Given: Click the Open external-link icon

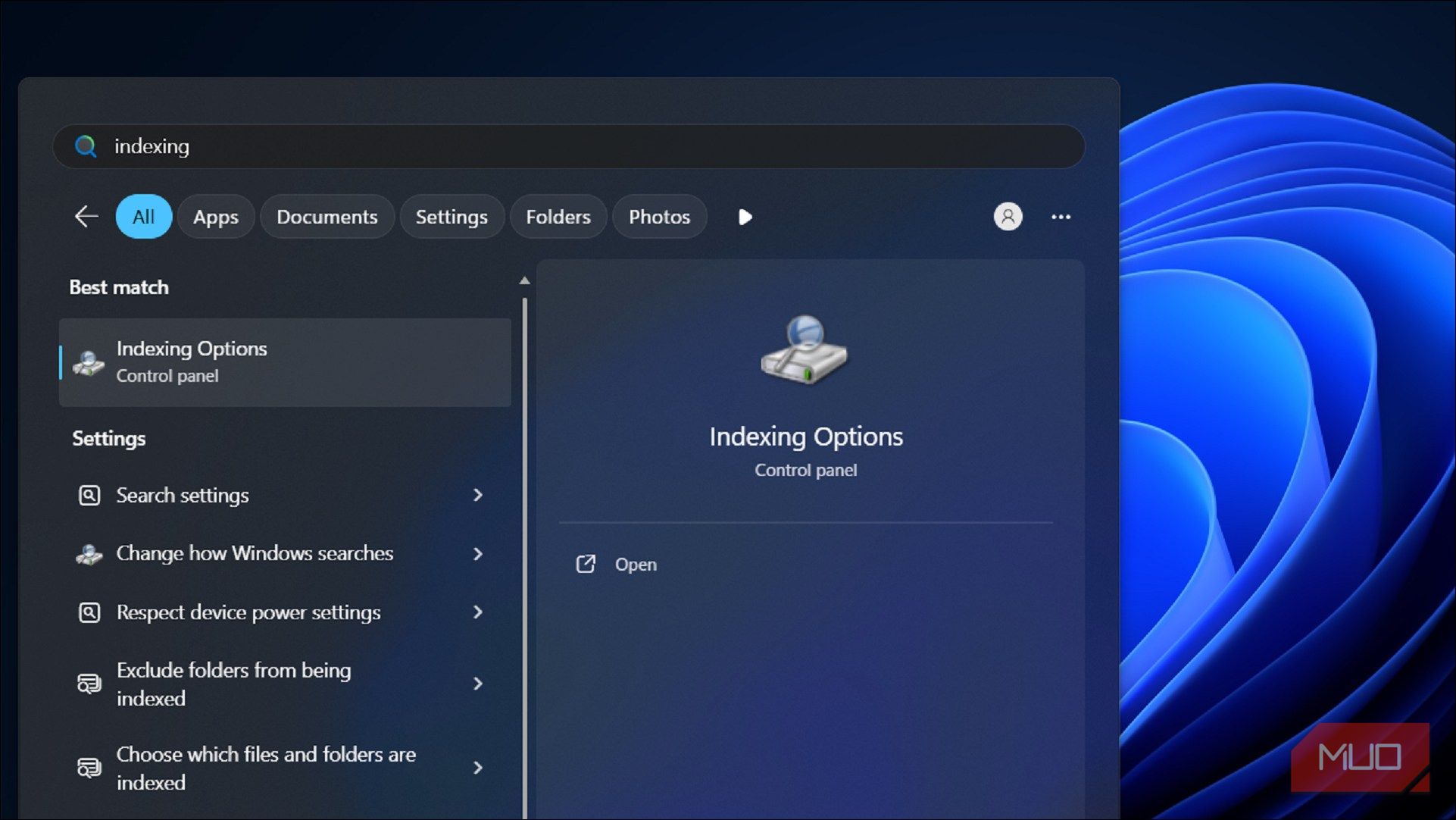Looking at the screenshot, I should (586, 564).
